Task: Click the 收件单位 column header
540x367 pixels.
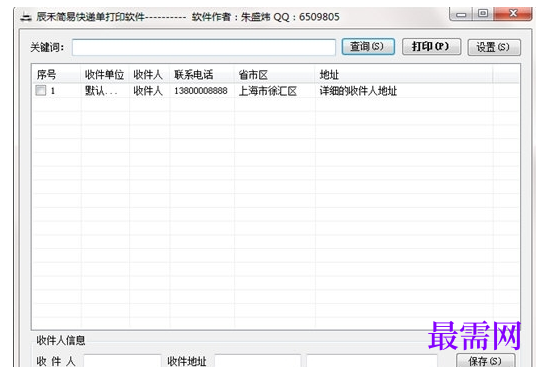Action: [x=105, y=74]
